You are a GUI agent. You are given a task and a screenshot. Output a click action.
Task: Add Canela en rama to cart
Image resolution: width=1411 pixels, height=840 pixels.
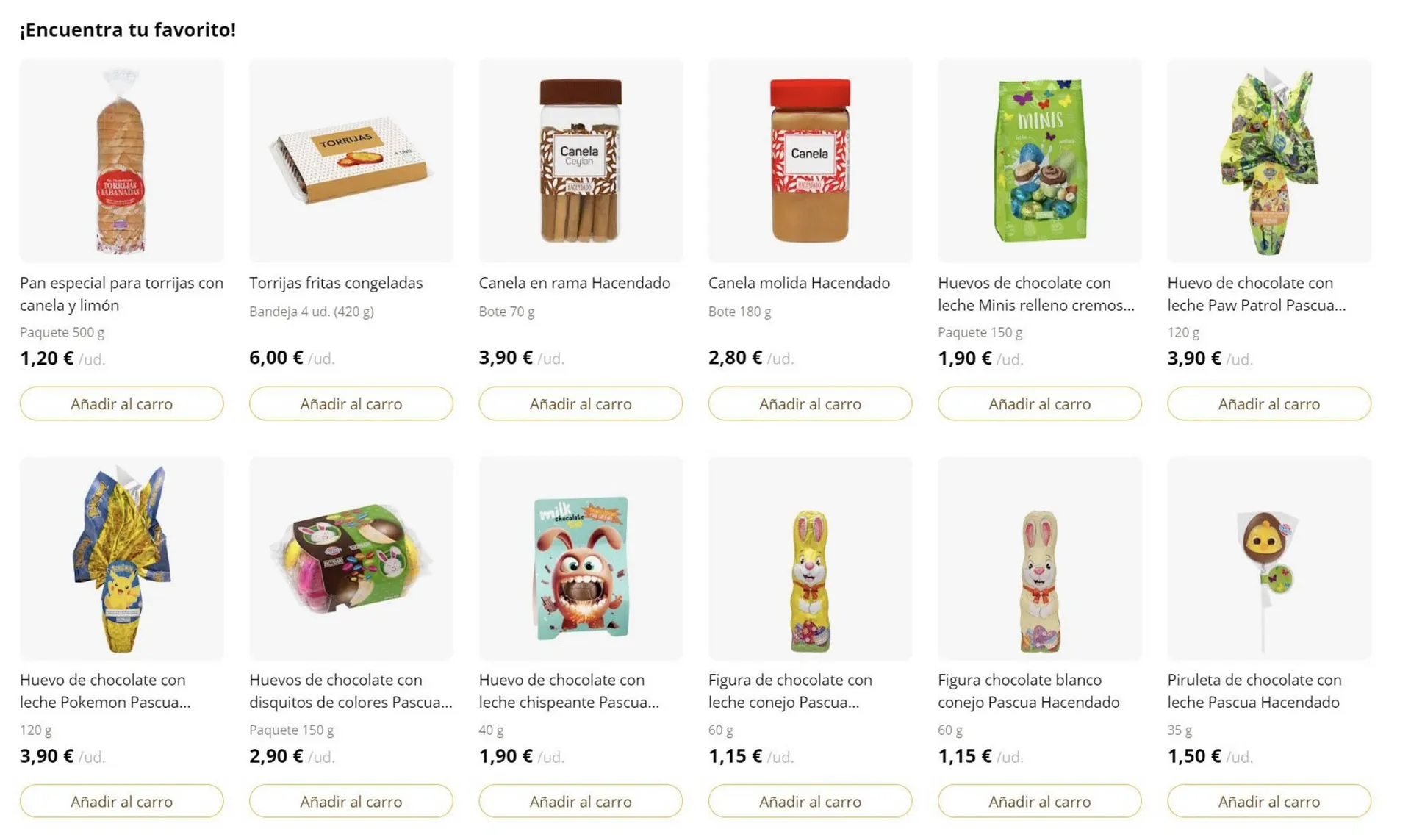[x=580, y=403]
